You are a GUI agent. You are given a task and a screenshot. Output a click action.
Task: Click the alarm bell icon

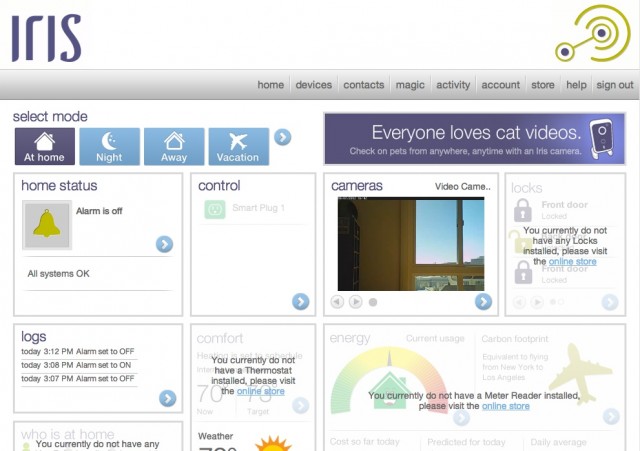point(47,225)
